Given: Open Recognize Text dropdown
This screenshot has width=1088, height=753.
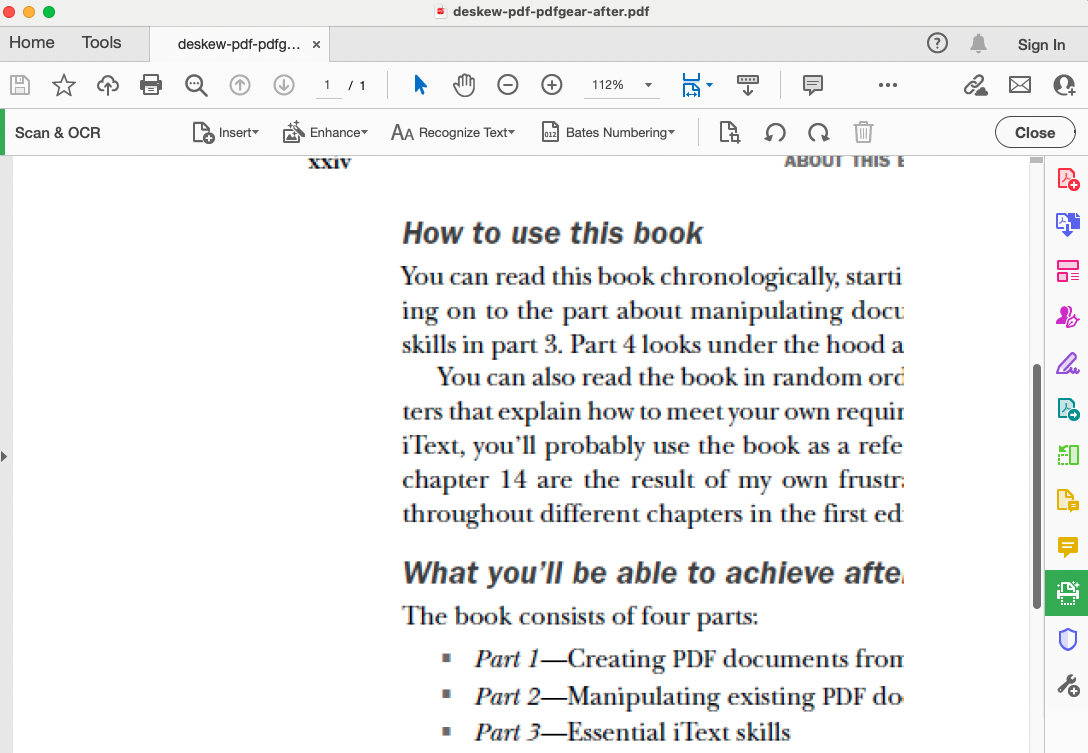Looking at the screenshot, I should tap(453, 132).
